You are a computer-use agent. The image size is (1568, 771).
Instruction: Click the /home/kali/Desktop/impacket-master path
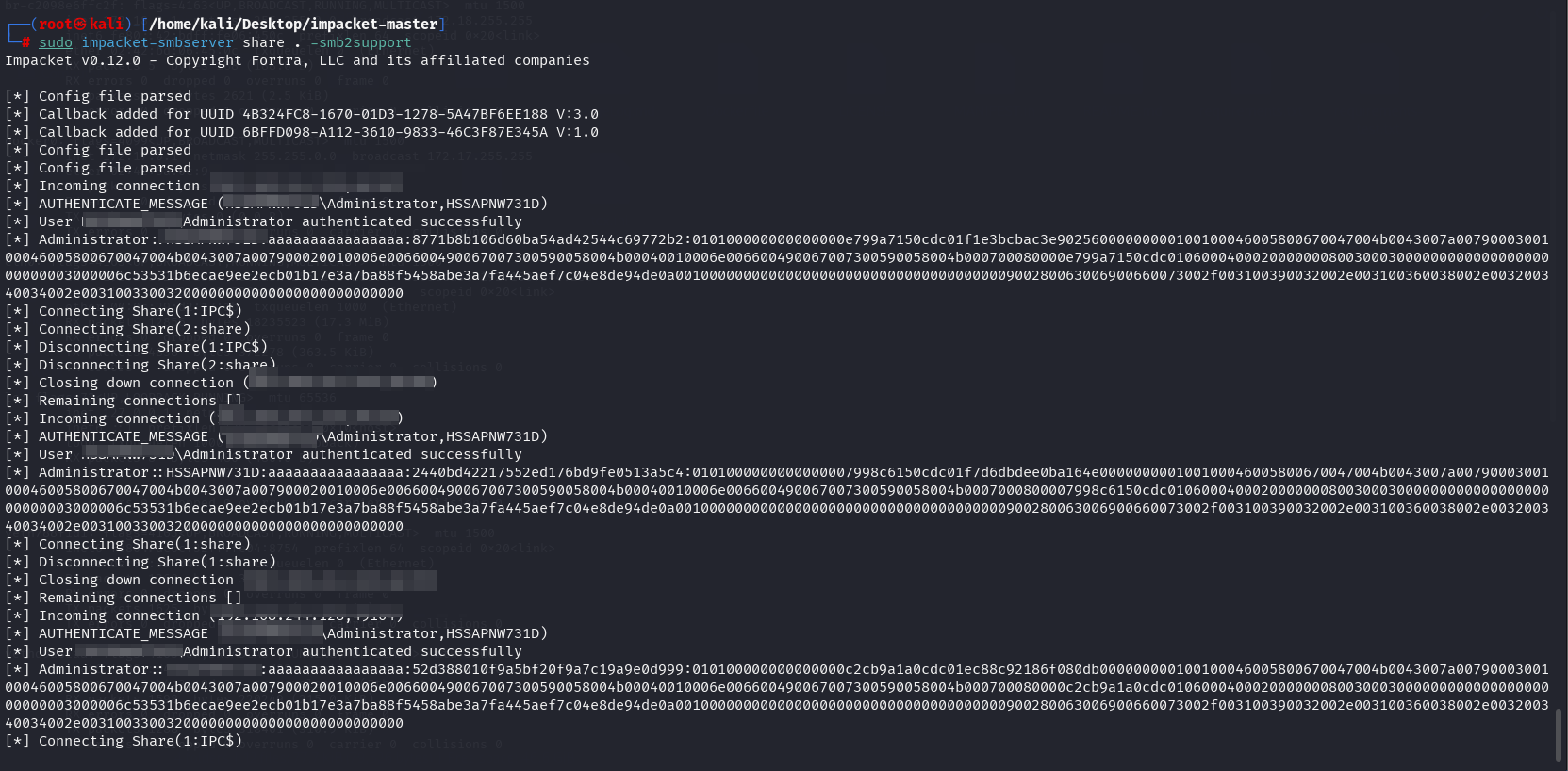(293, 25)
